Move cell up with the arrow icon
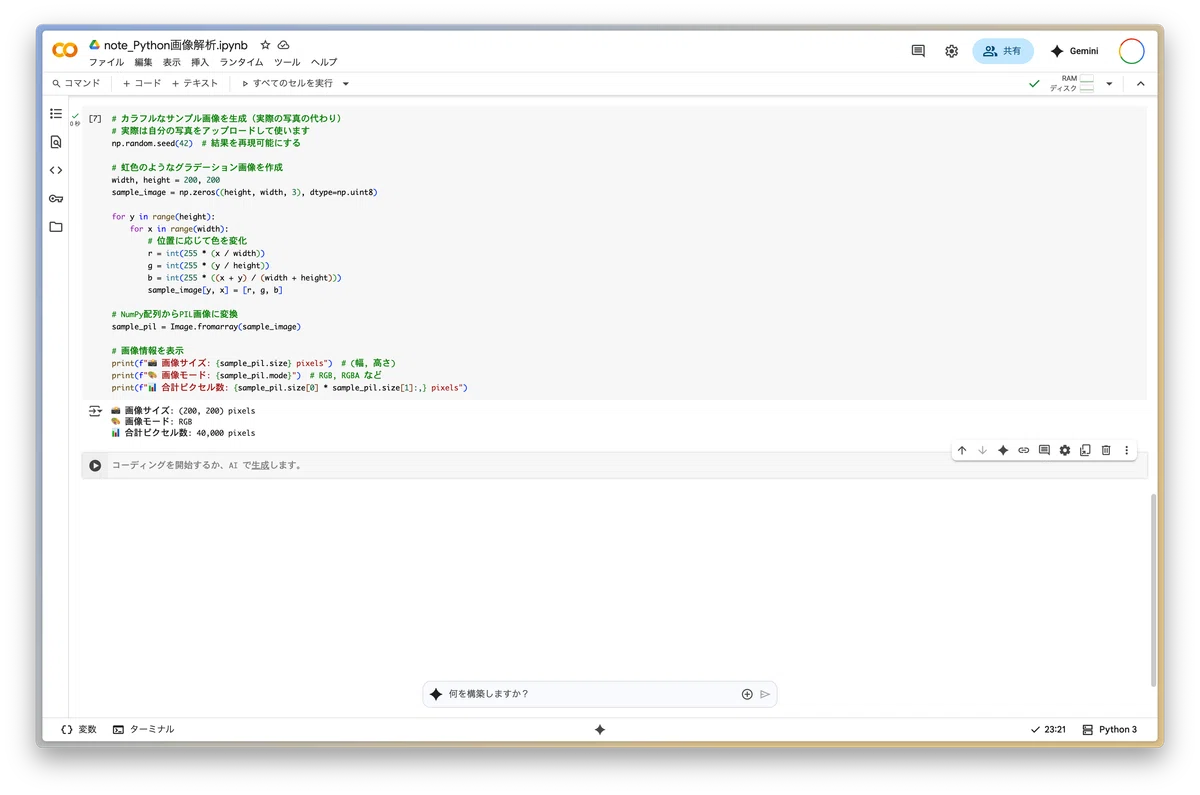 point(962,451)
